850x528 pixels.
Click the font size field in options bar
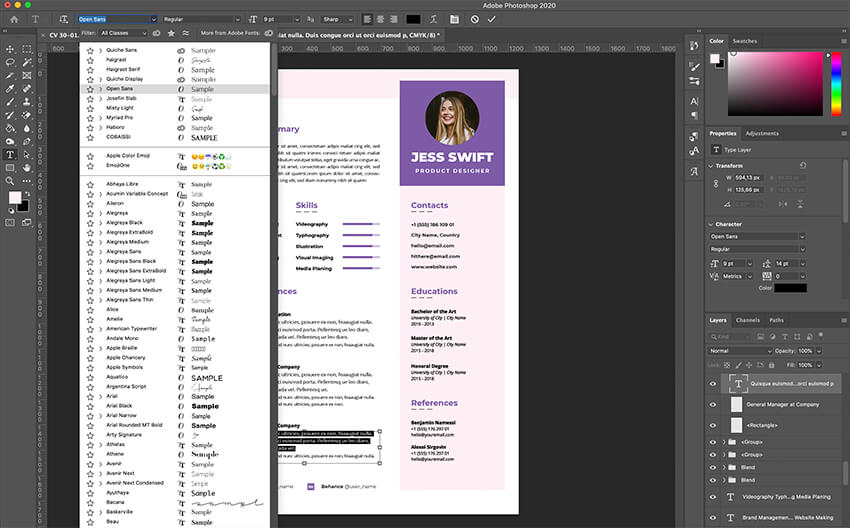click(x=278, y=20)
